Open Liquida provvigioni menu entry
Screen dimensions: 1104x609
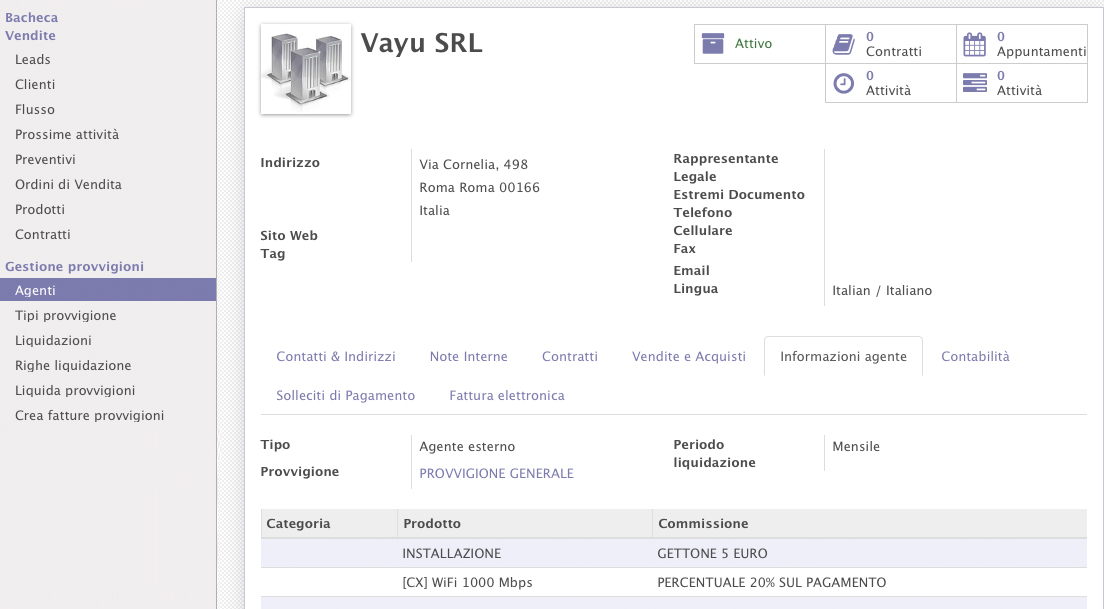75,391
